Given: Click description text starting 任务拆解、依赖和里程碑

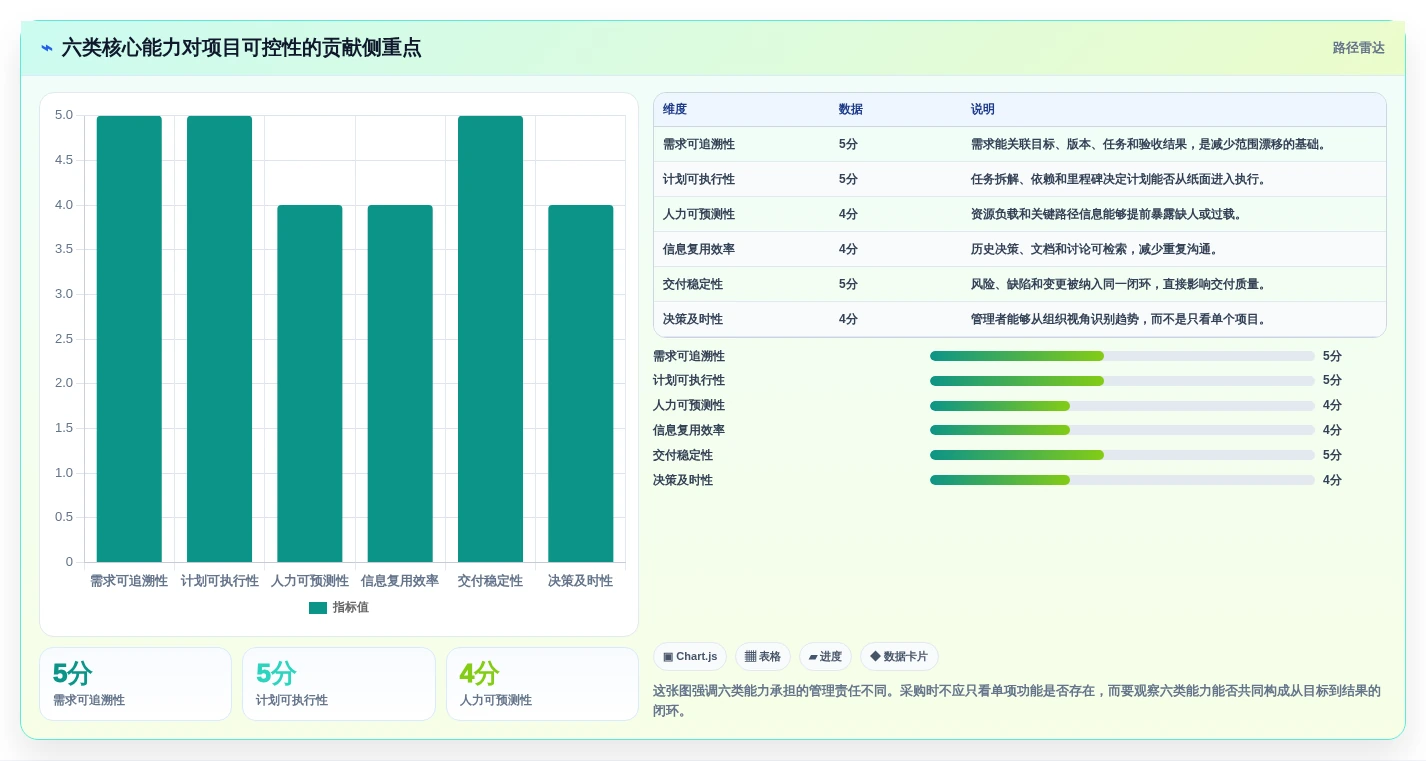Looking at the screenshot, I should click(1119, 179).
